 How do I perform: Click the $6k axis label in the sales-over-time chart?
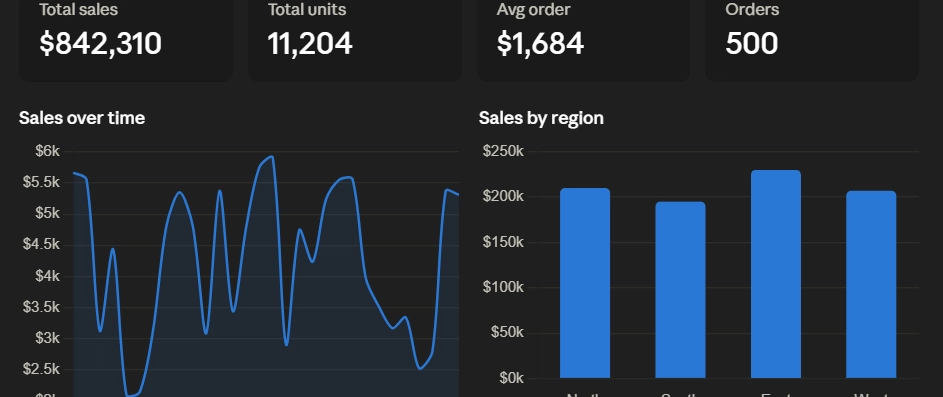pyautogui.click(x=48, y=151)
